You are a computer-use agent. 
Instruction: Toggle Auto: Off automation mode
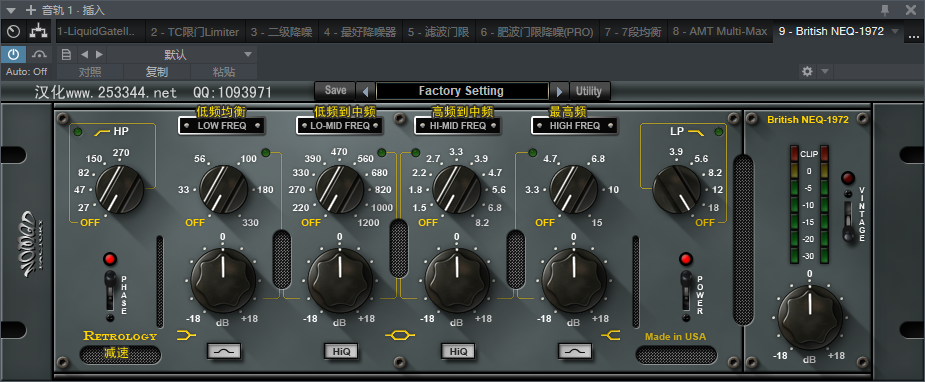coord(27,71)
